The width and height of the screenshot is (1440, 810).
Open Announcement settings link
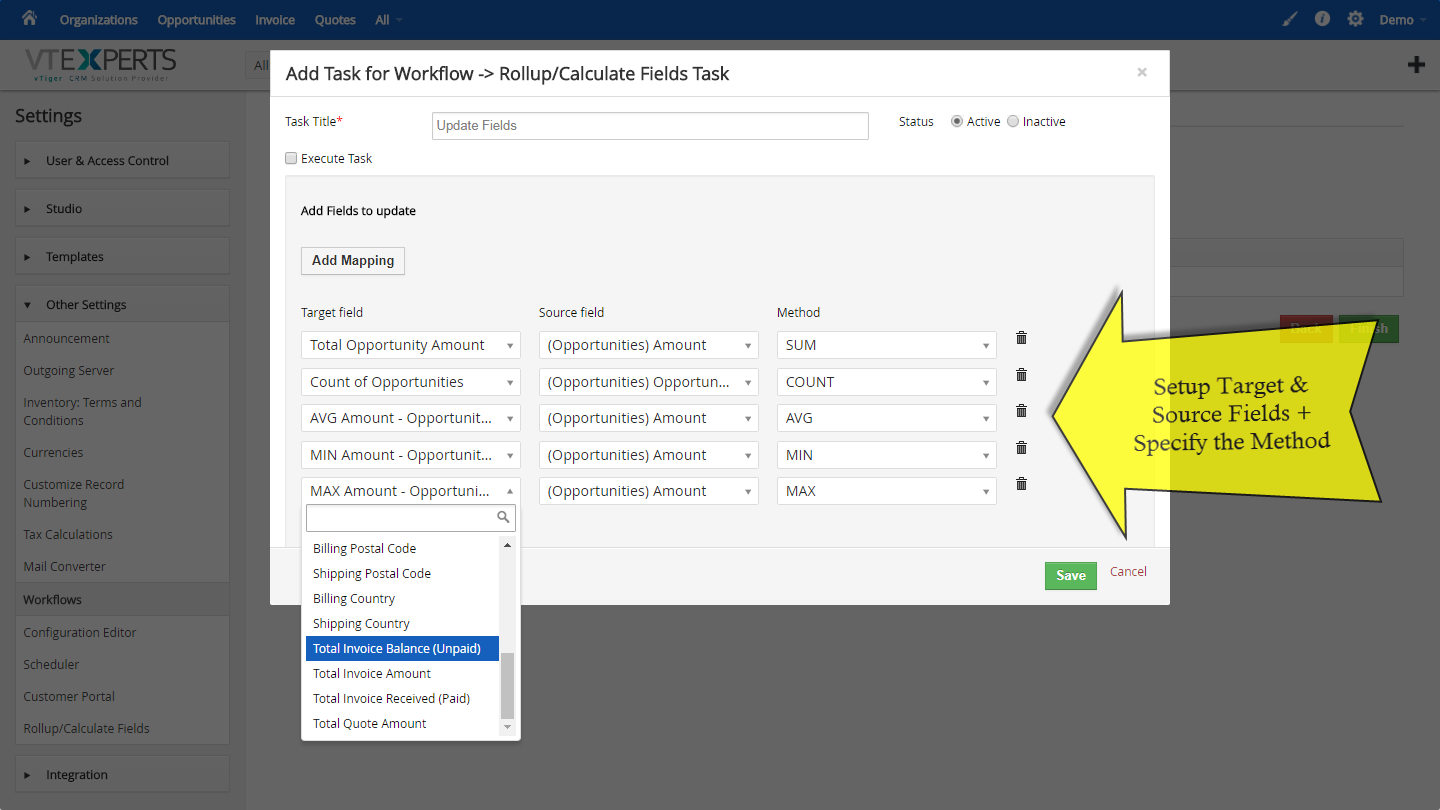coord(67,339)
